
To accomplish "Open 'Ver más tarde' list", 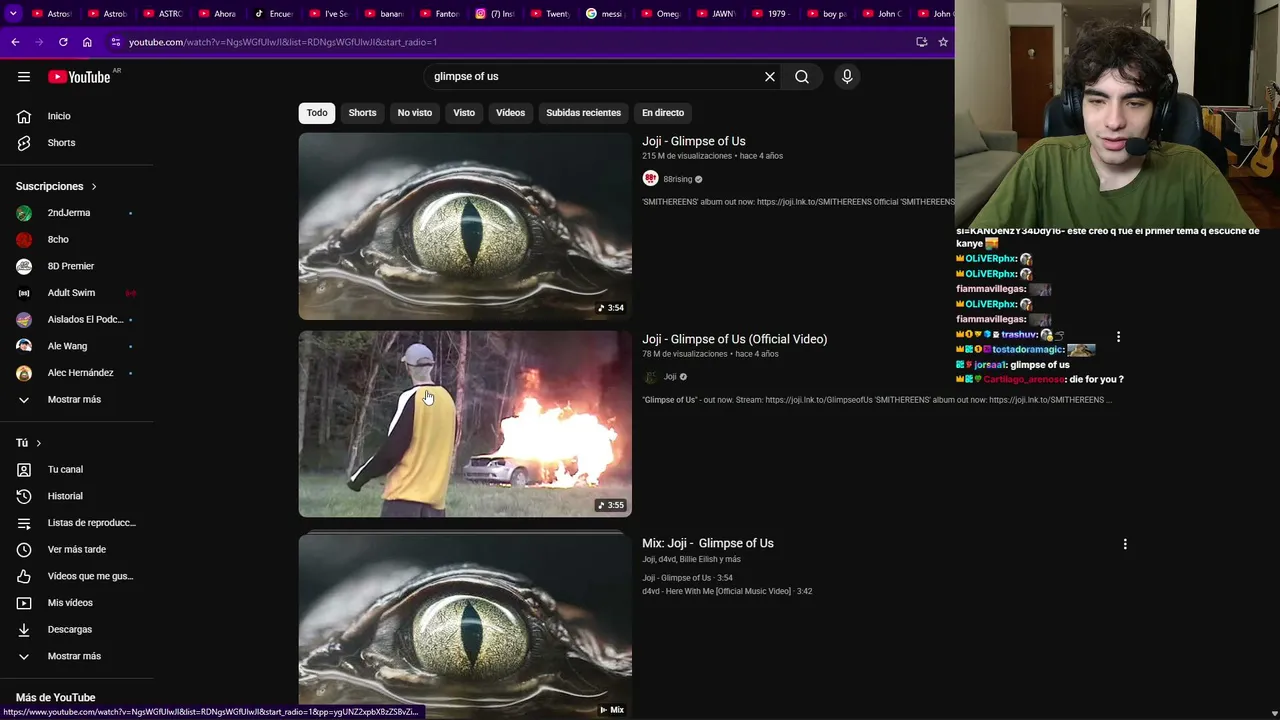I will pyautogui.click(x=77, y=550).
